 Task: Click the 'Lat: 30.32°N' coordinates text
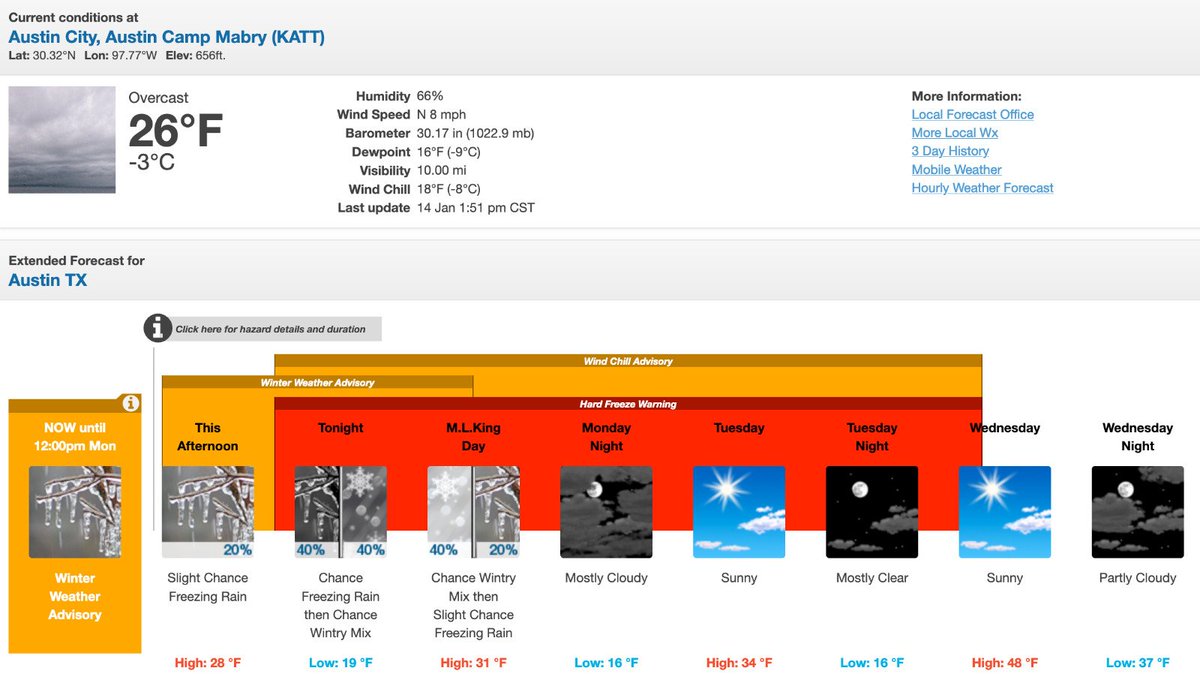coord(42,56)
